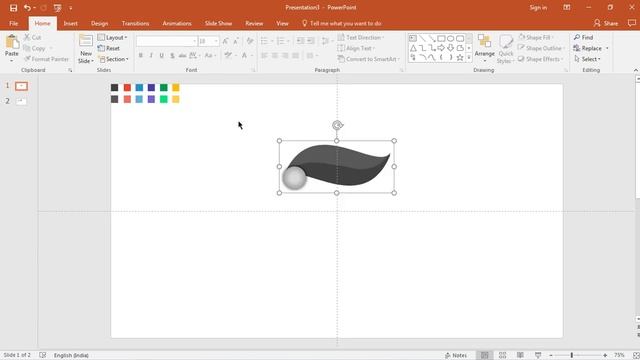The width and height of the screenshot is (640, 360).
Task: Open the Shape Fill options
Action: (x=536, y=38)
